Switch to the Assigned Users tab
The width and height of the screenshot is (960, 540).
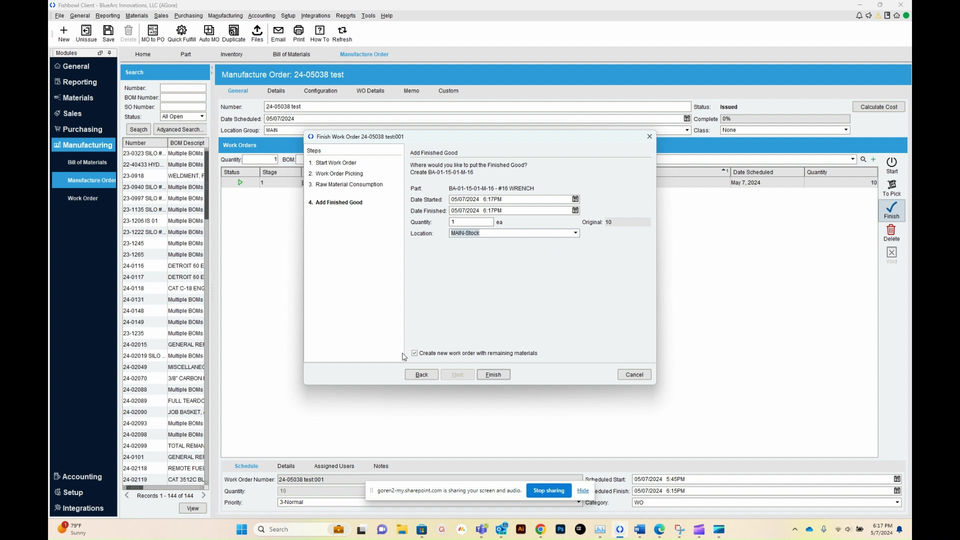(334, 466)
